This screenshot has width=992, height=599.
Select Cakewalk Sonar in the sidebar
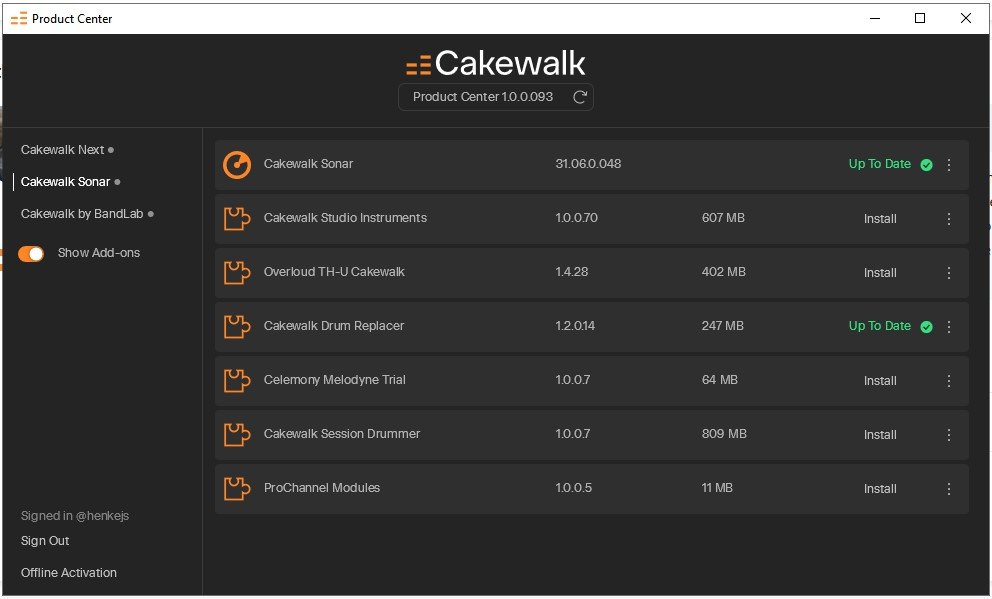click(65, 182)
